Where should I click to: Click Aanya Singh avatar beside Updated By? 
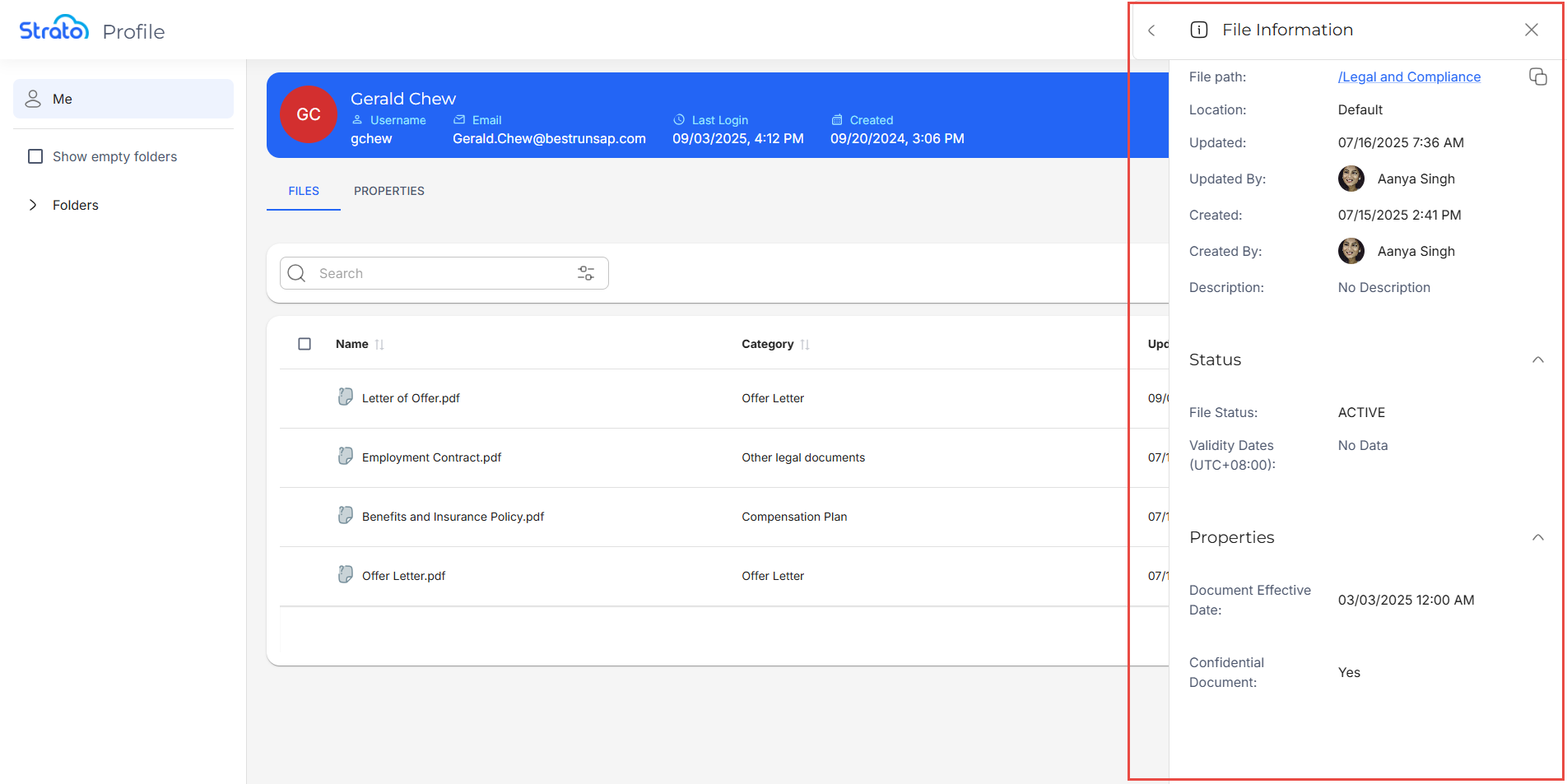tap(1351, 179)
